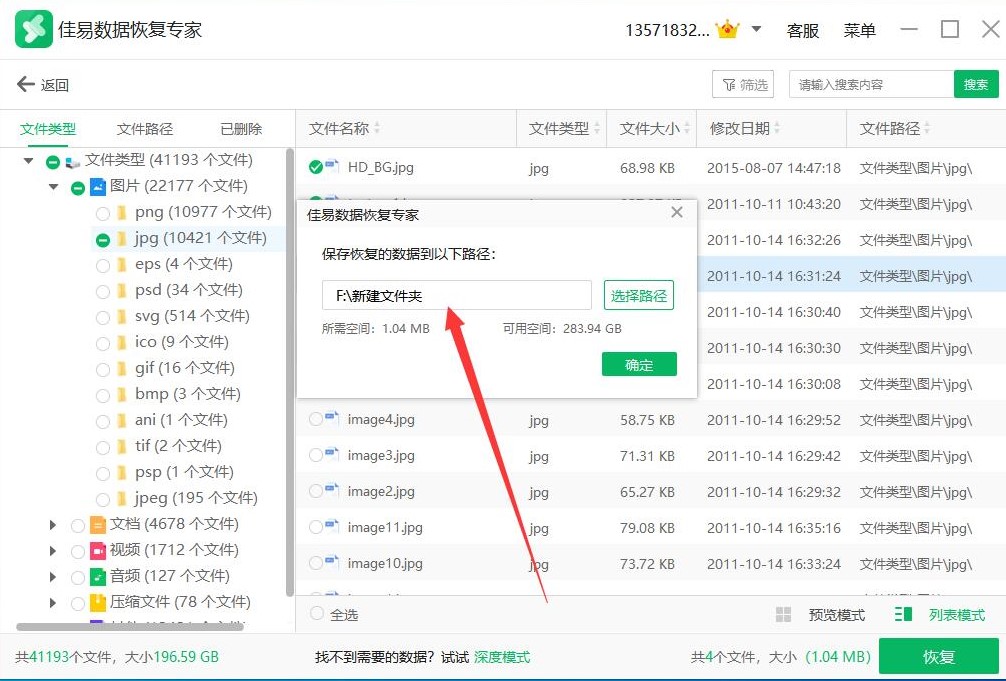Click the 选择路径 button in the dialog
This screenshot has width=1006, height=681.
point(639,295)
